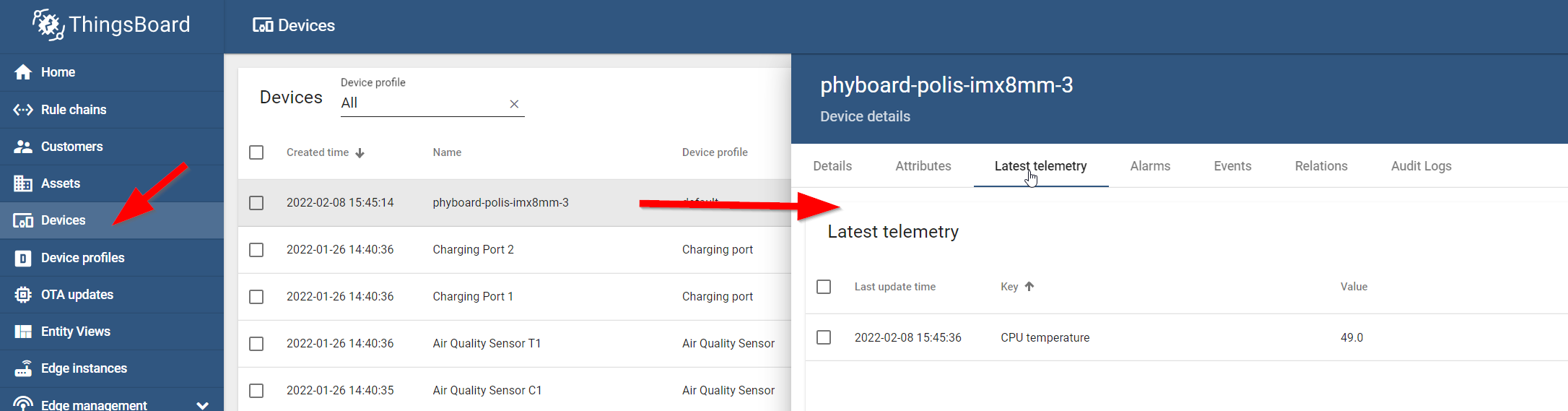Click the Customers people icon
The image size is (1568, 411).
(23, 147)
